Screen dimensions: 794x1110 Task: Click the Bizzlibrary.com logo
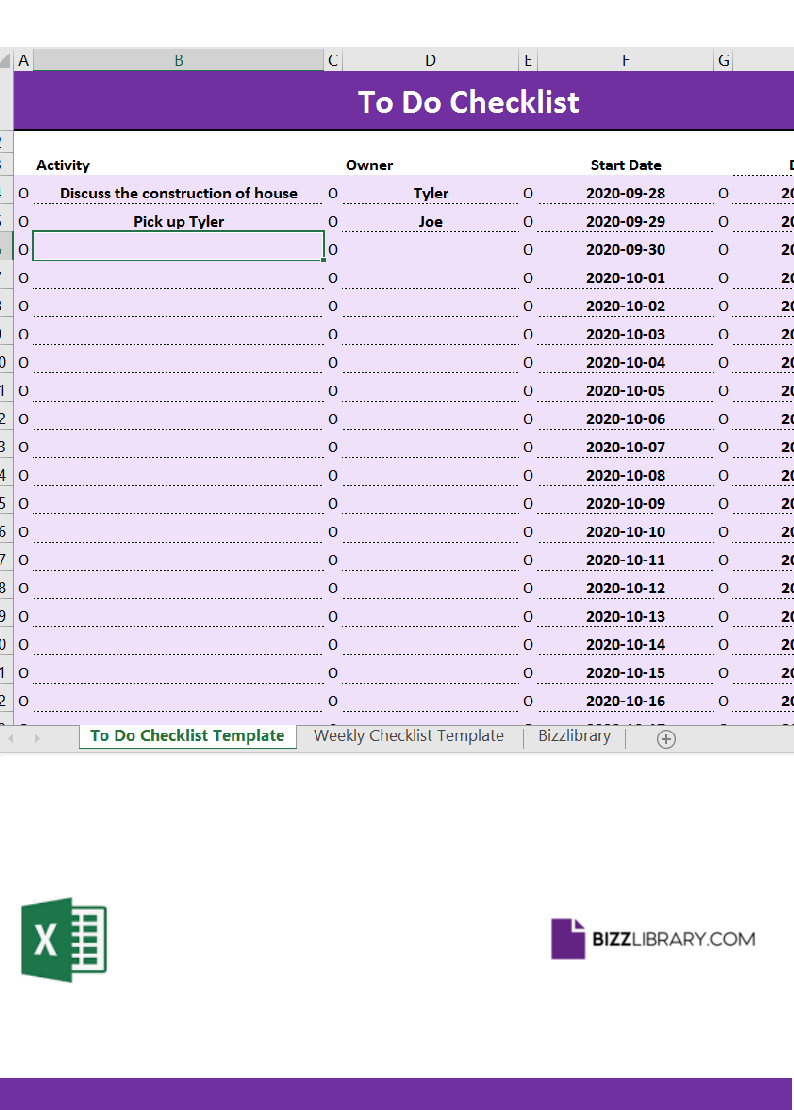(x=653, y=939)
